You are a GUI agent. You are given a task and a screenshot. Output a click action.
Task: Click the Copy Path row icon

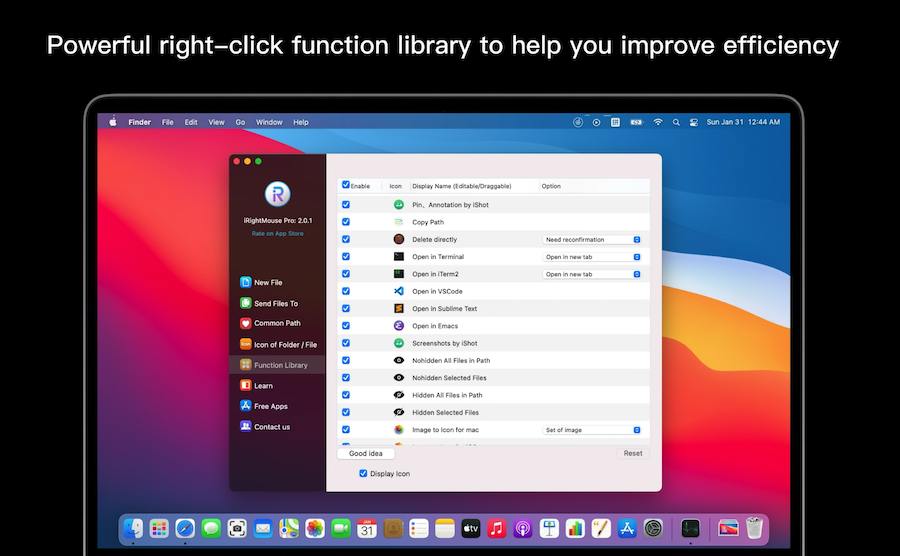pos(399,222)
